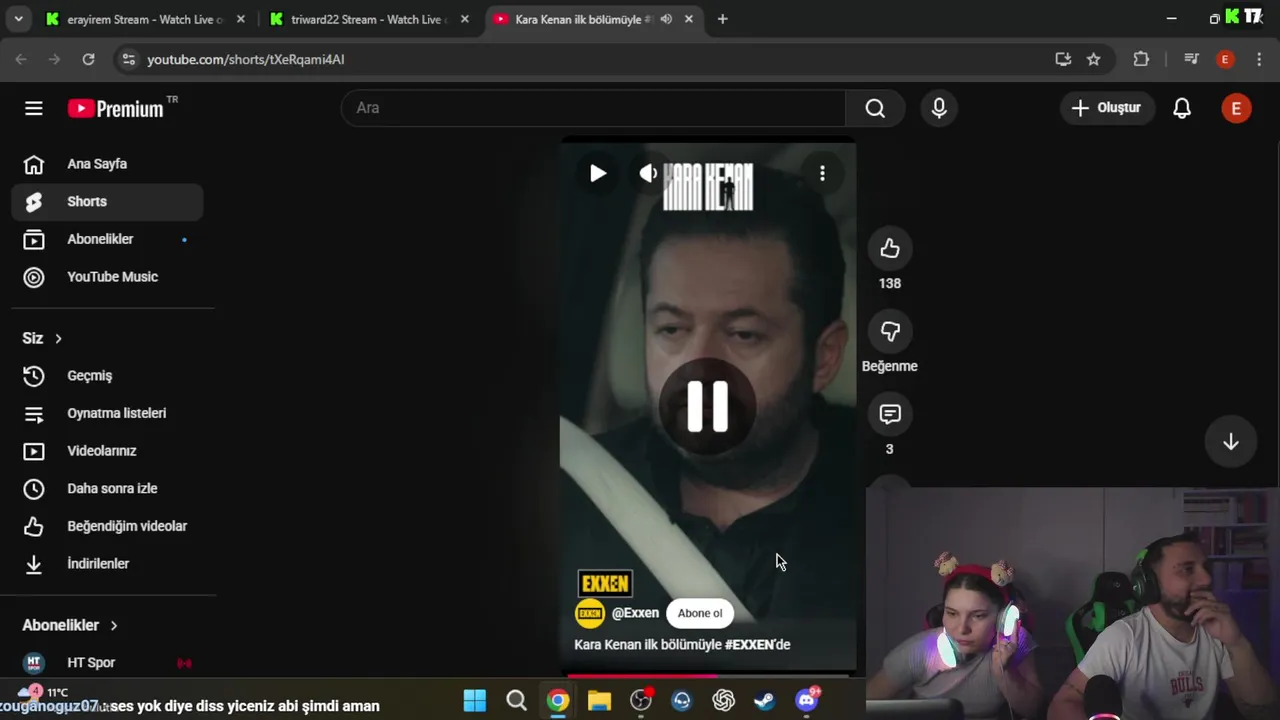This screenshot has width=1280, height=720.
Task: Close the erayirem Stream tab
Action: tap(240, 19)
